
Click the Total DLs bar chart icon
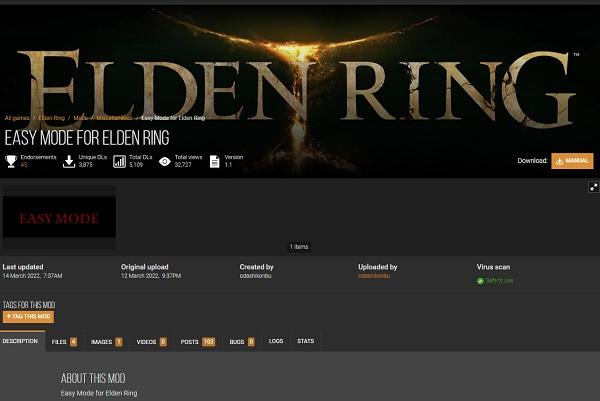119,161
